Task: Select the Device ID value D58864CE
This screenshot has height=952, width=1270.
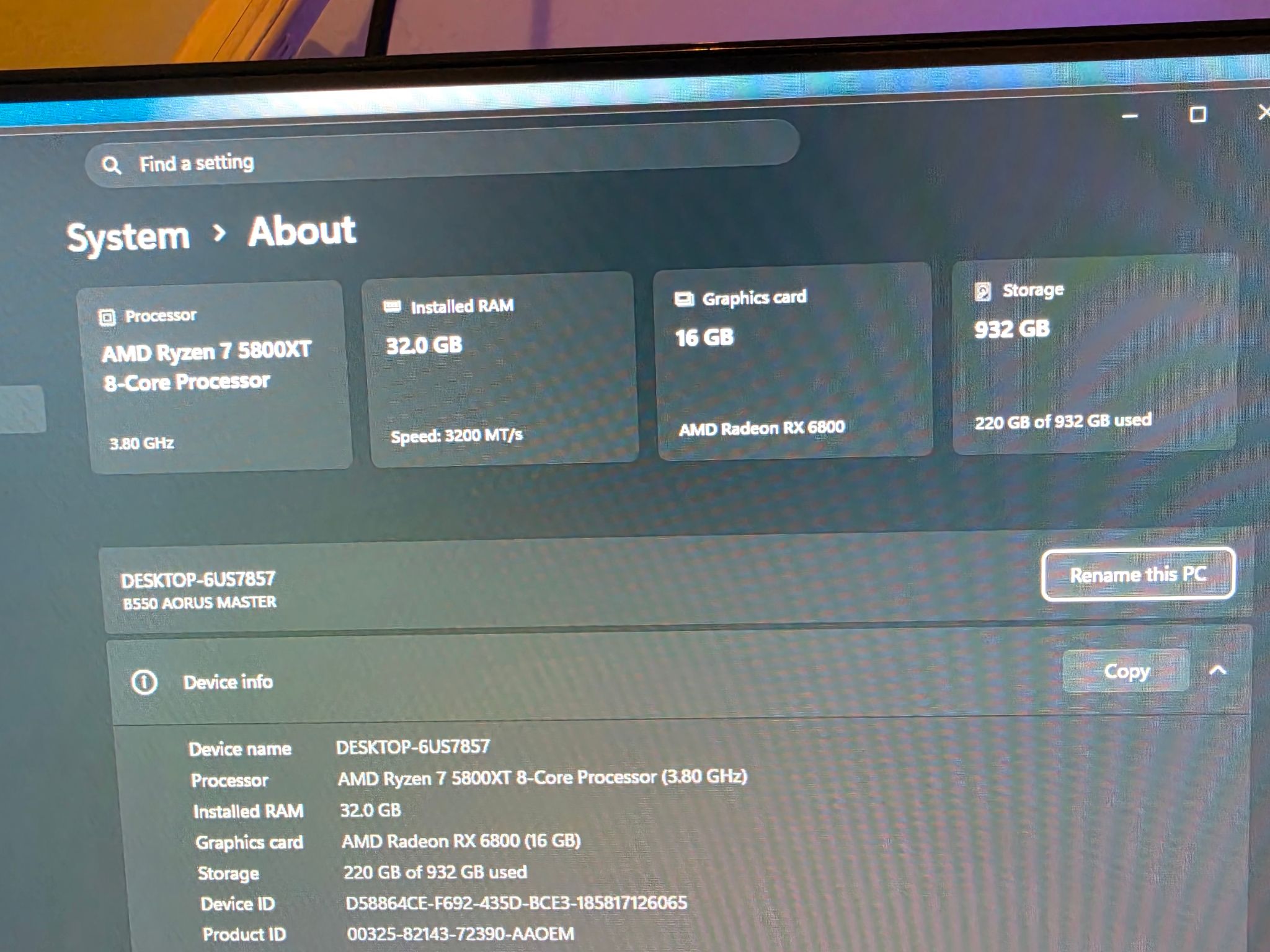Action: (x=516, y=902)
